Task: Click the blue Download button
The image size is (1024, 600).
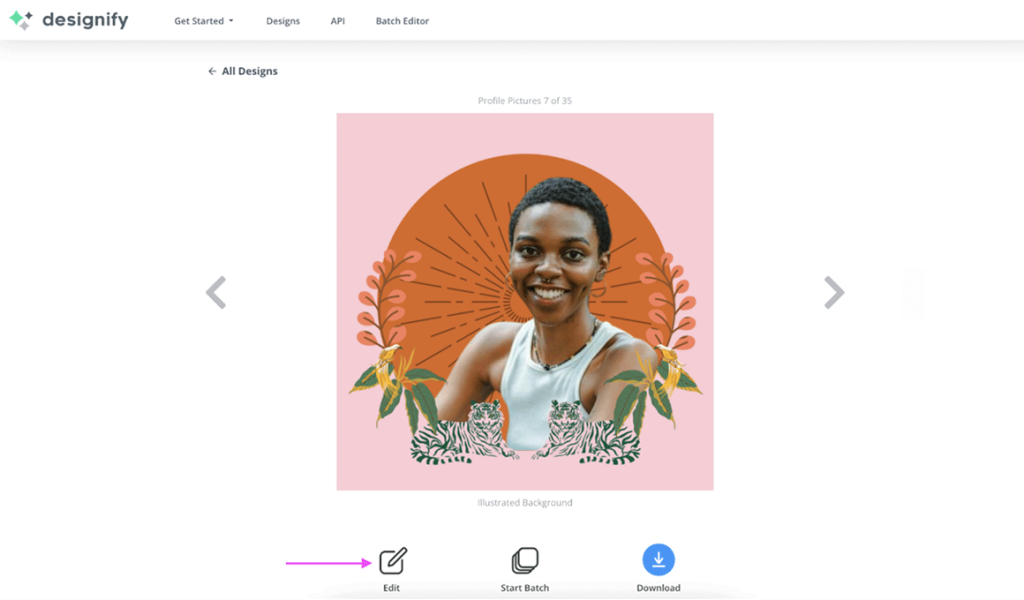Action: (x=658, y=560)
